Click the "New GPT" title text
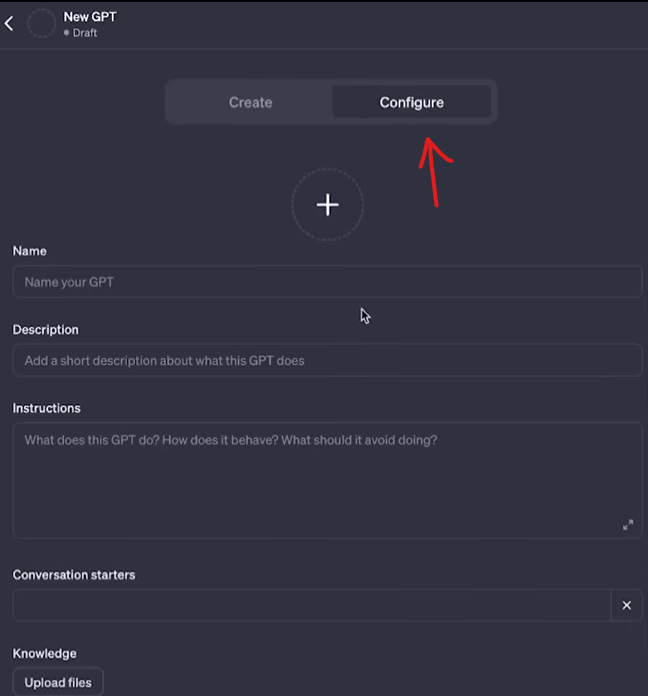The width and height of the screenshot is (648, 696). 90,17
